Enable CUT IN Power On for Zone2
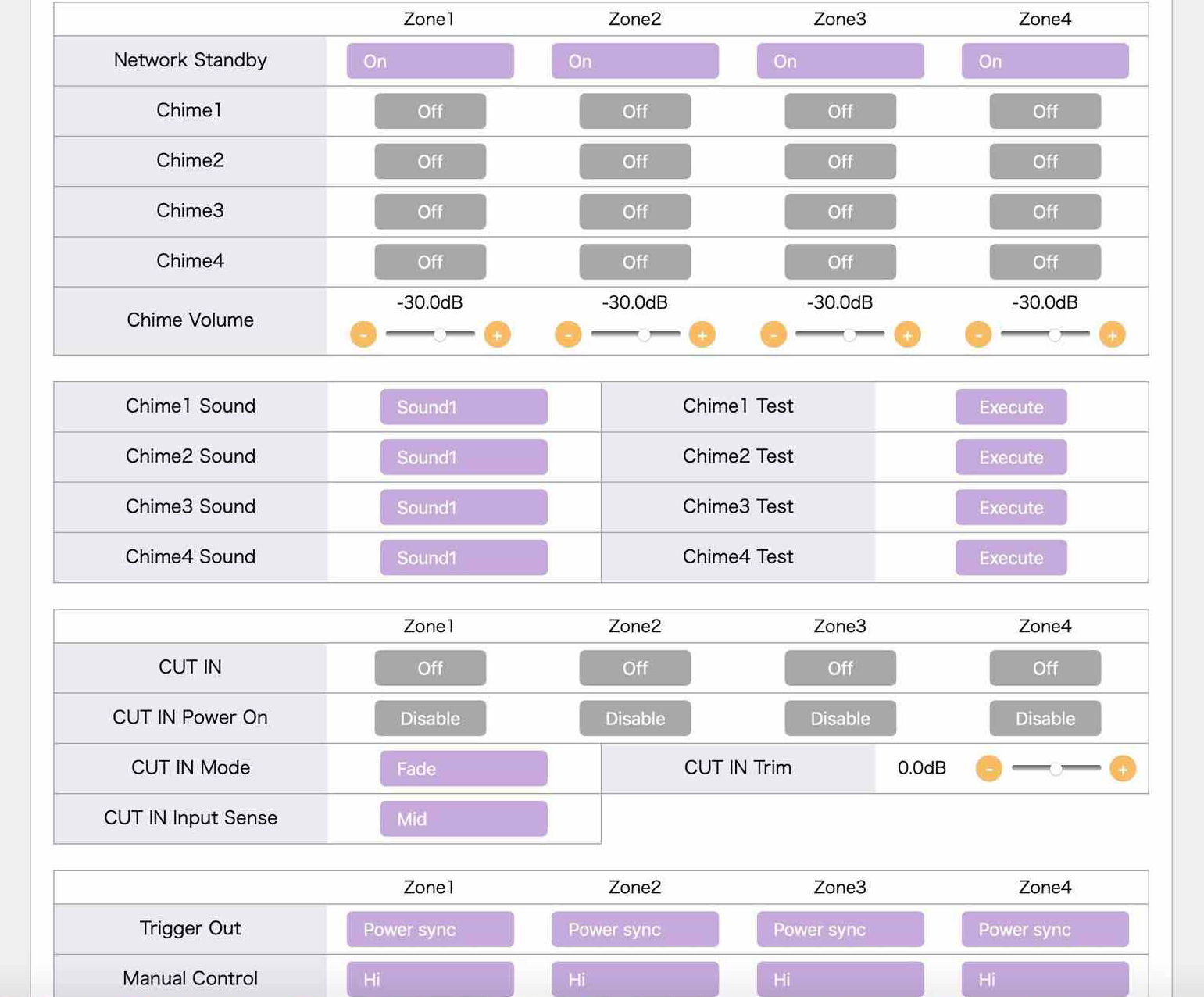 click(x=635, y=718)
